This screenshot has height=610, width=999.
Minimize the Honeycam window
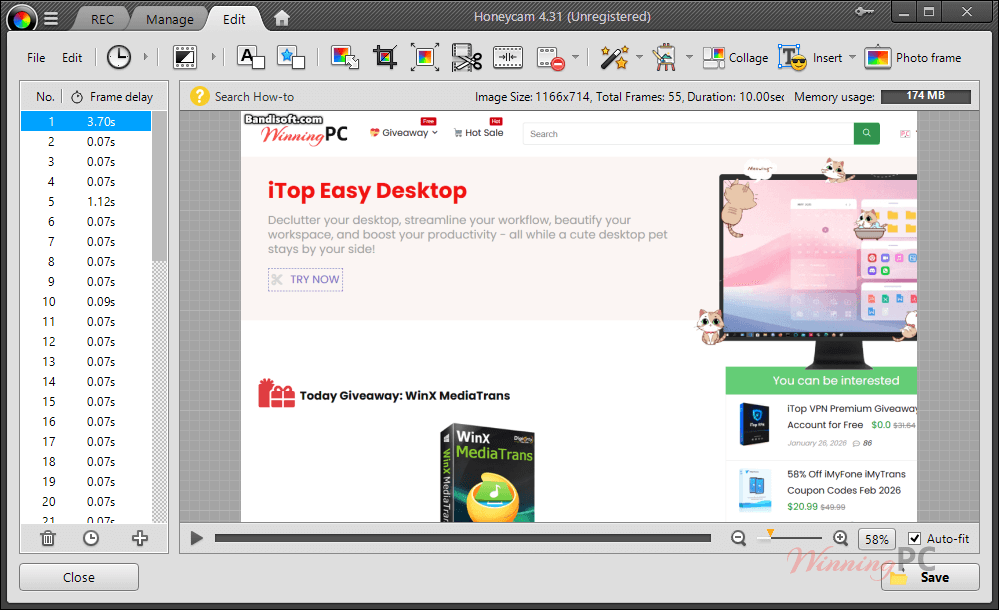903,12
